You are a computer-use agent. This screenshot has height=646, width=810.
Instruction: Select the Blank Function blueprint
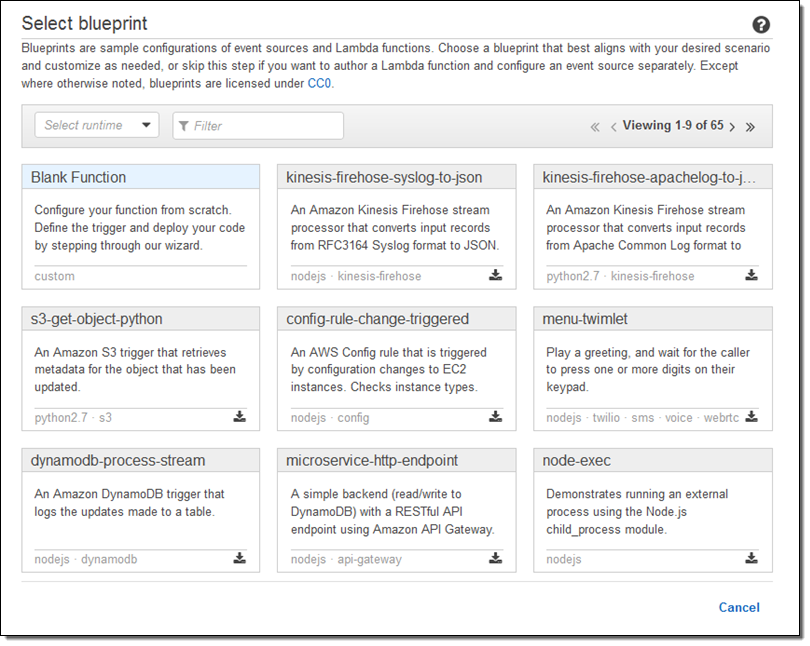coord(79,177)
